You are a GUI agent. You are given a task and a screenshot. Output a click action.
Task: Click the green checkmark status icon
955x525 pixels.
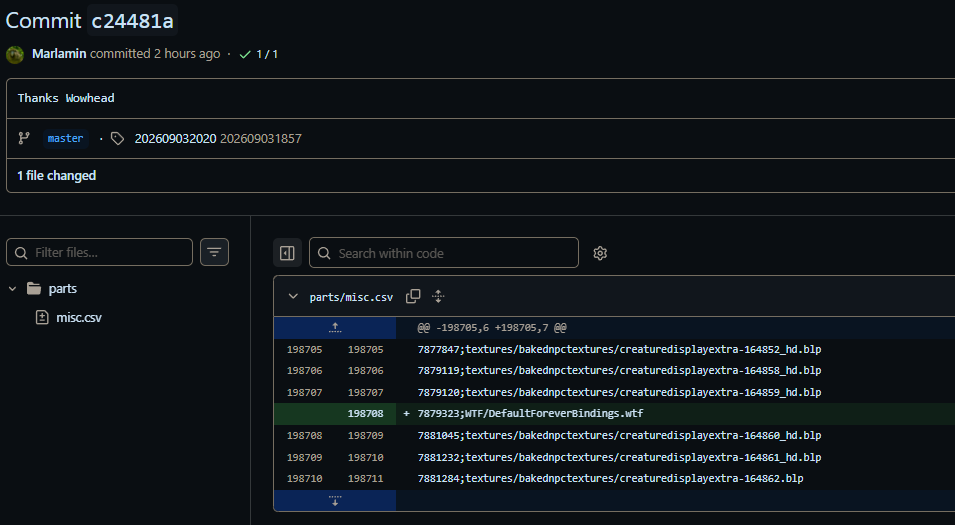(245, 55)
